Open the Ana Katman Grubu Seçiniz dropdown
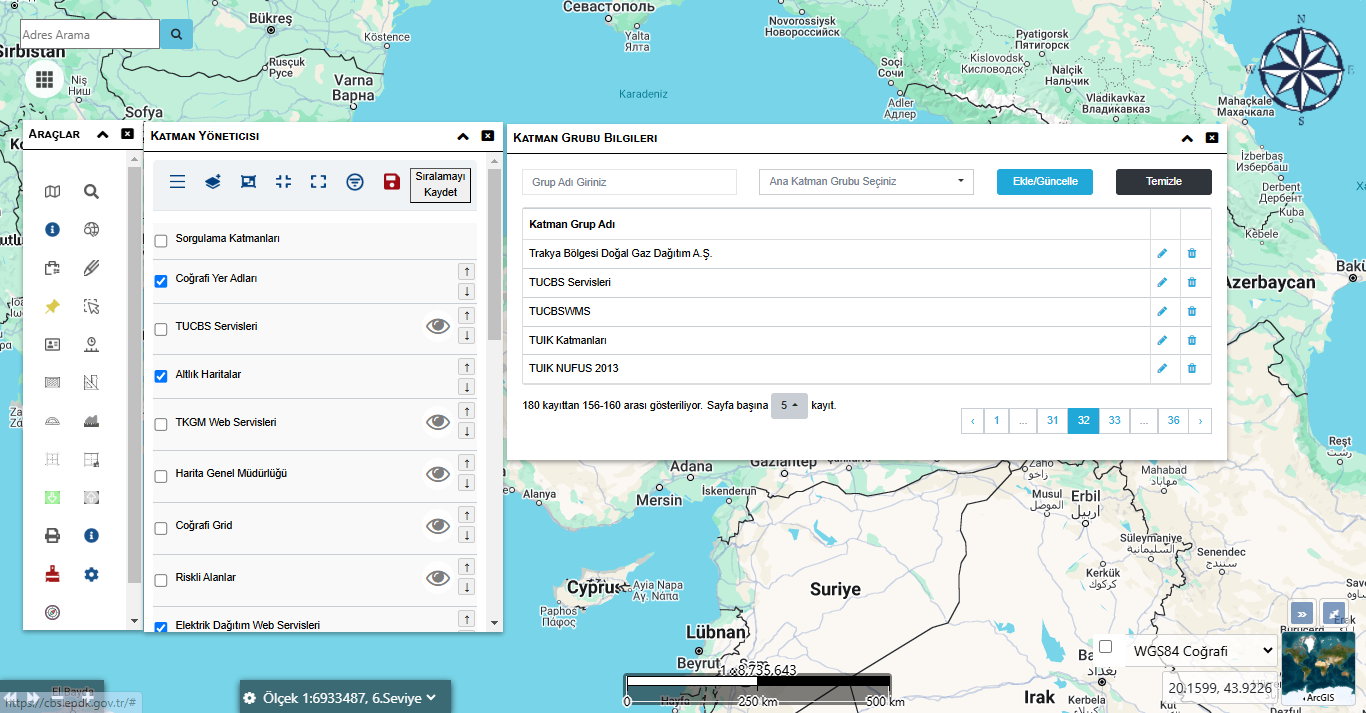This screenshot has height=713, width=1366. pos(866,182)
